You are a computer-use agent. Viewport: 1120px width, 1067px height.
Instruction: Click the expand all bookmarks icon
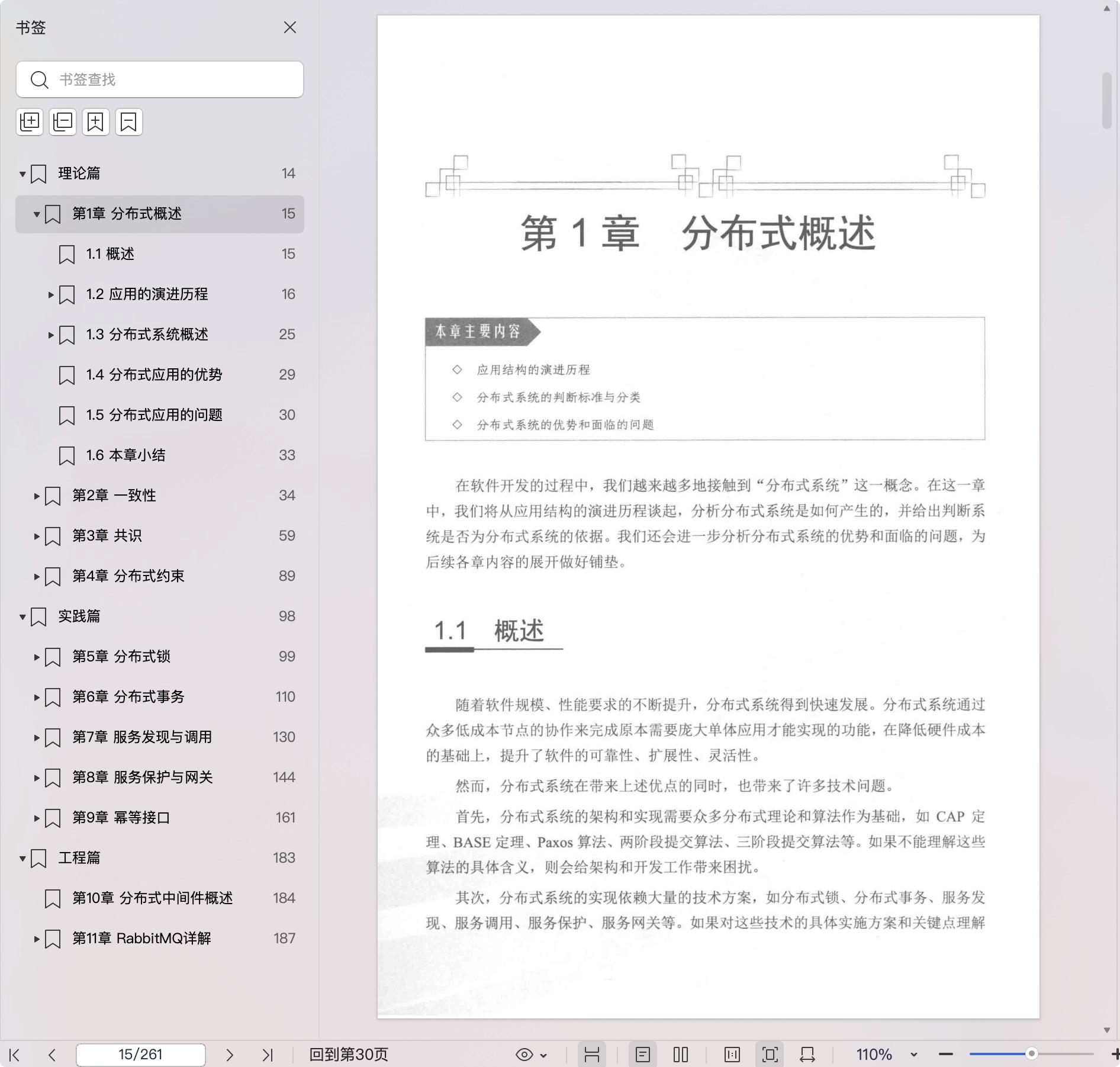click(30, 122)
